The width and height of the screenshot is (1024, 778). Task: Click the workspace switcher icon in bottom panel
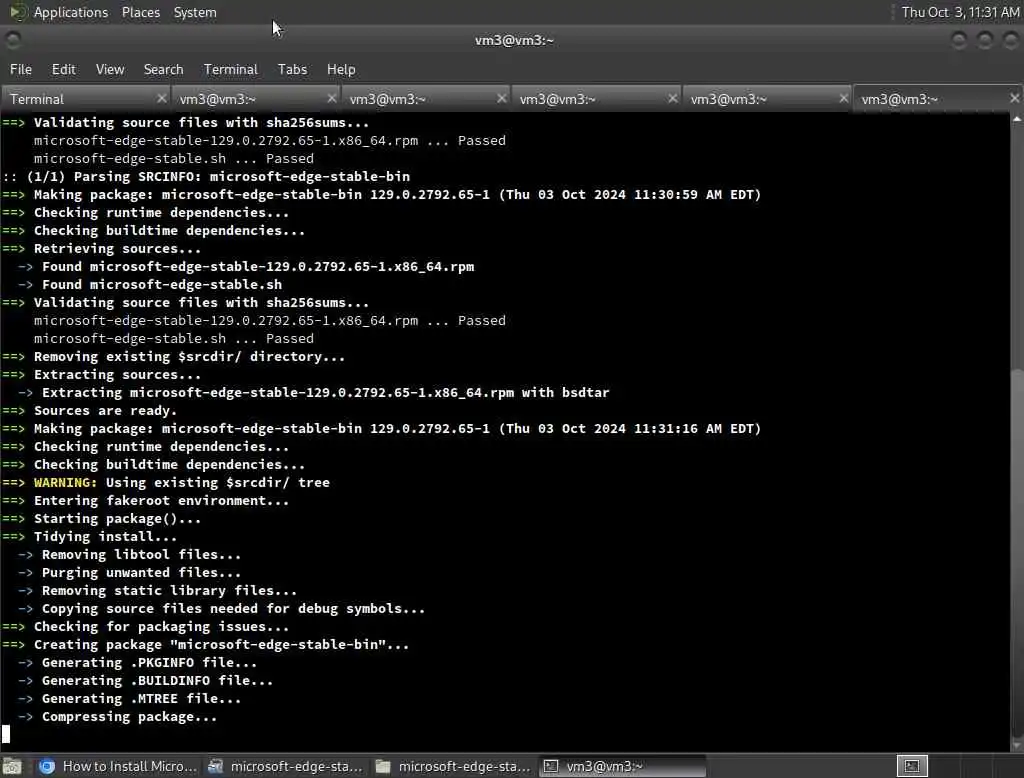(x=912, y=766)
